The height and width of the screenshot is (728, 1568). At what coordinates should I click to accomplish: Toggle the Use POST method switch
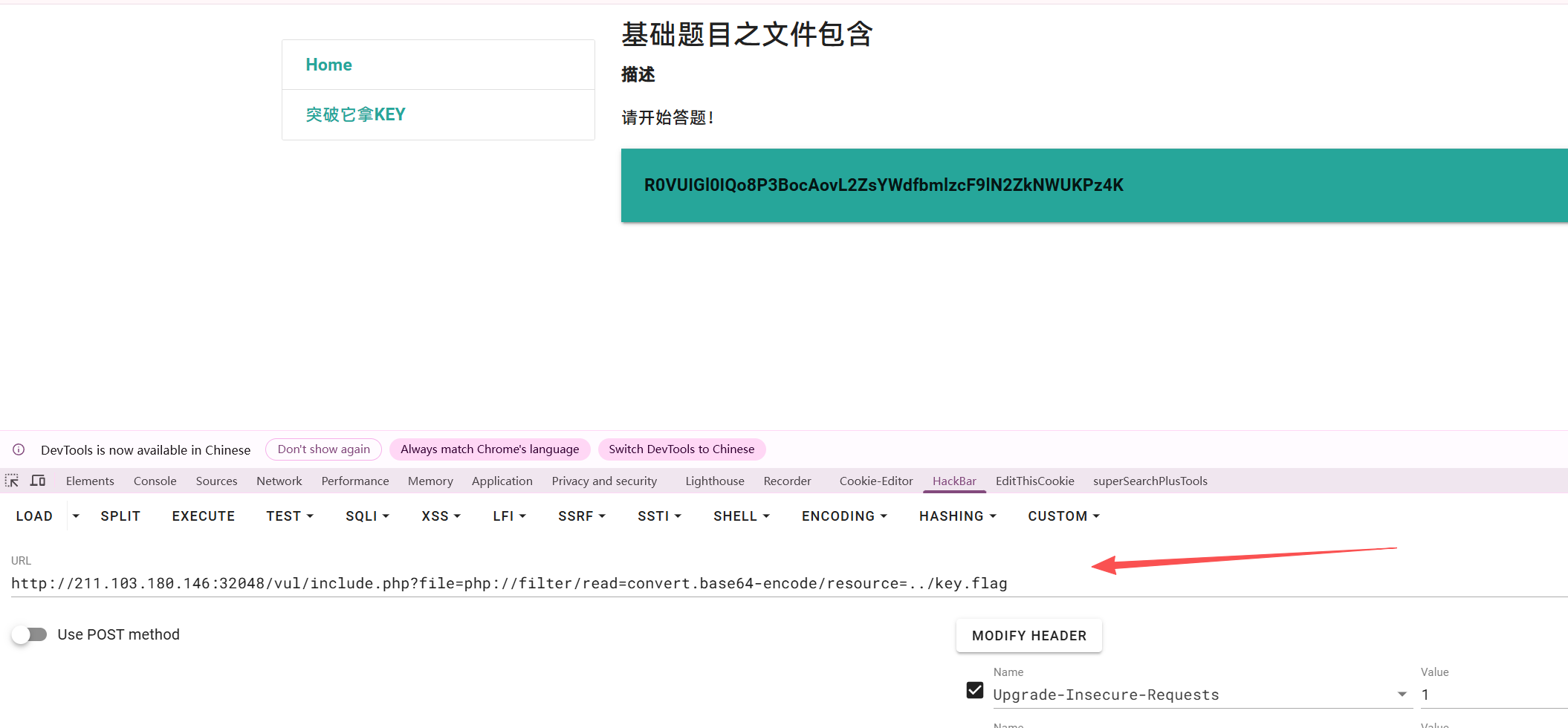tap(30, 634)
